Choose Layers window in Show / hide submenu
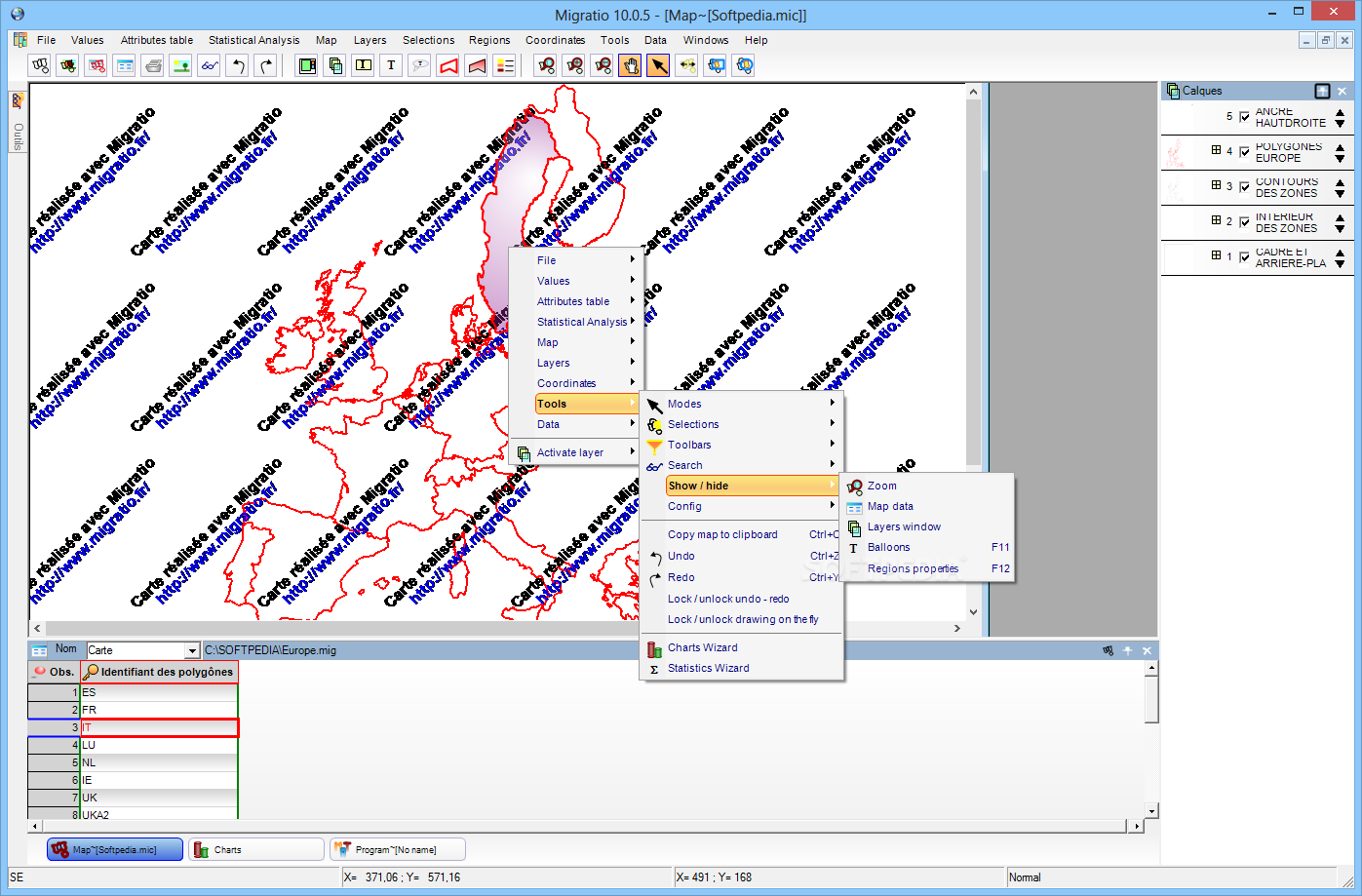Viewport: 1362px width, 896px height. (x=927, y=526)
